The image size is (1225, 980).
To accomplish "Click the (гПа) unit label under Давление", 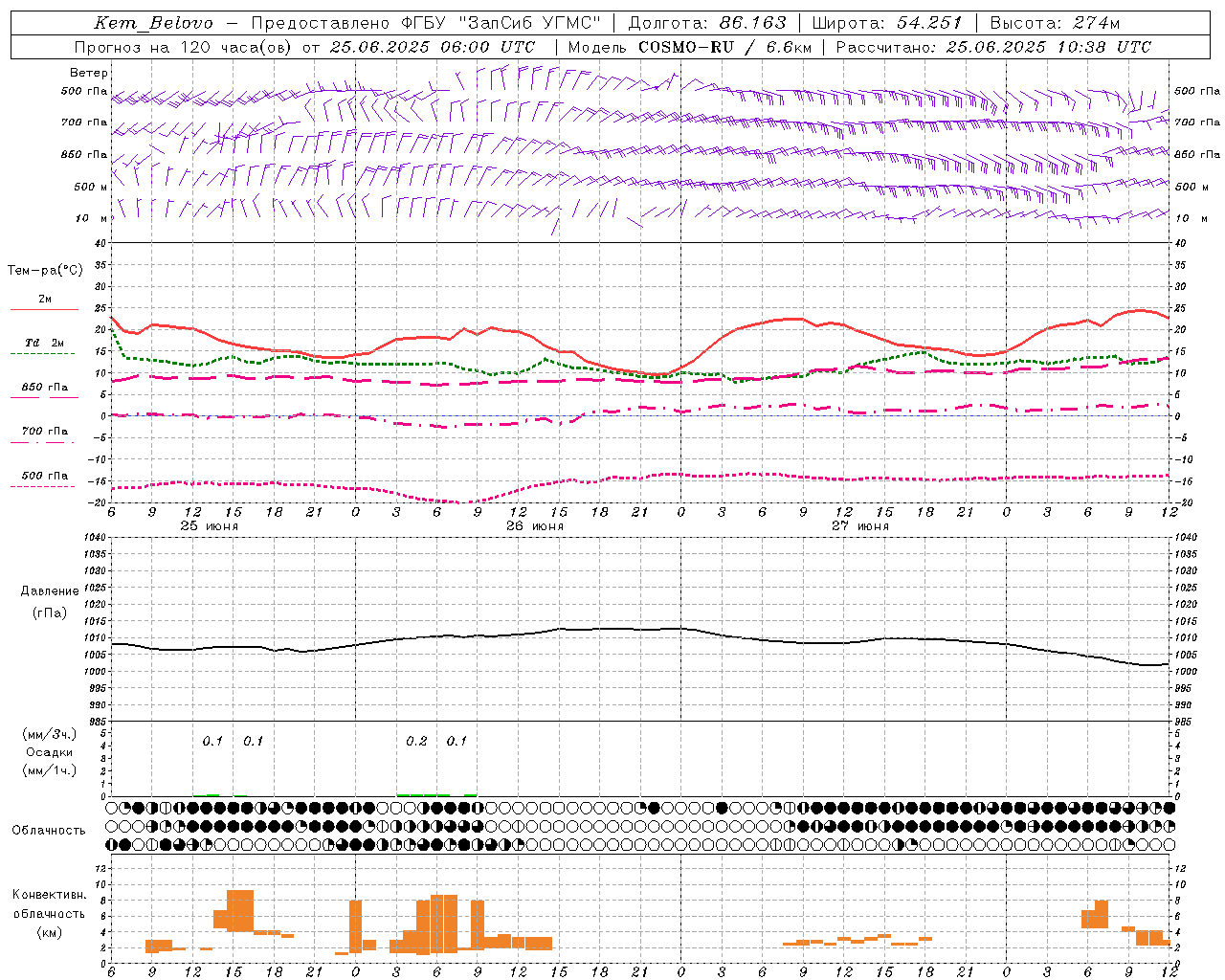I will point(50,612).
